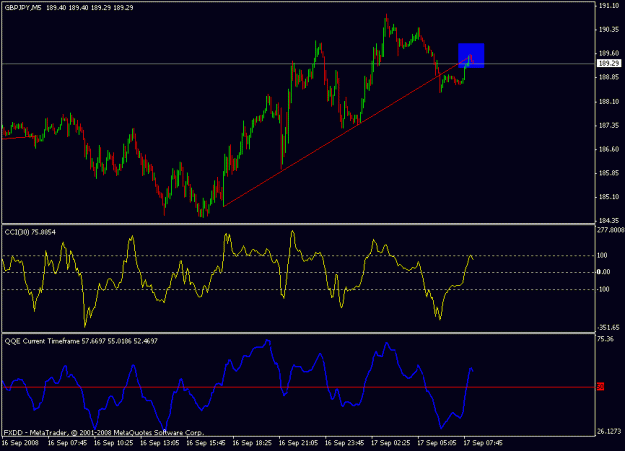This screenshot has height=451, width=625.
Task: Click the 16 Sep 07:45 time label
Action: tap(67, 443)
